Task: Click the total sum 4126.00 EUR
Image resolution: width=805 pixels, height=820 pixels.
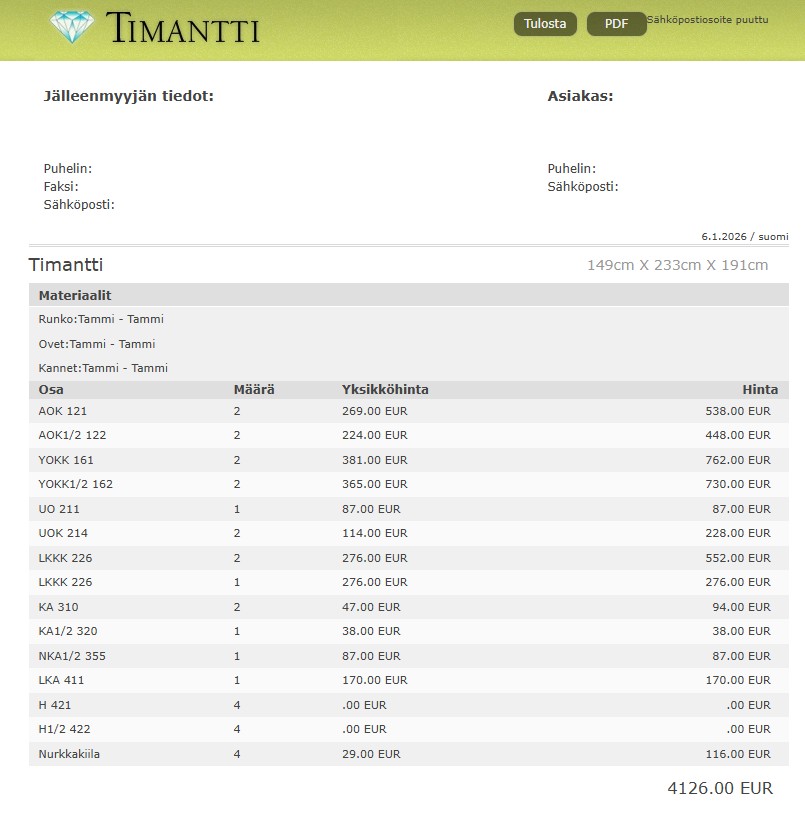Action: tap(719, 788)
